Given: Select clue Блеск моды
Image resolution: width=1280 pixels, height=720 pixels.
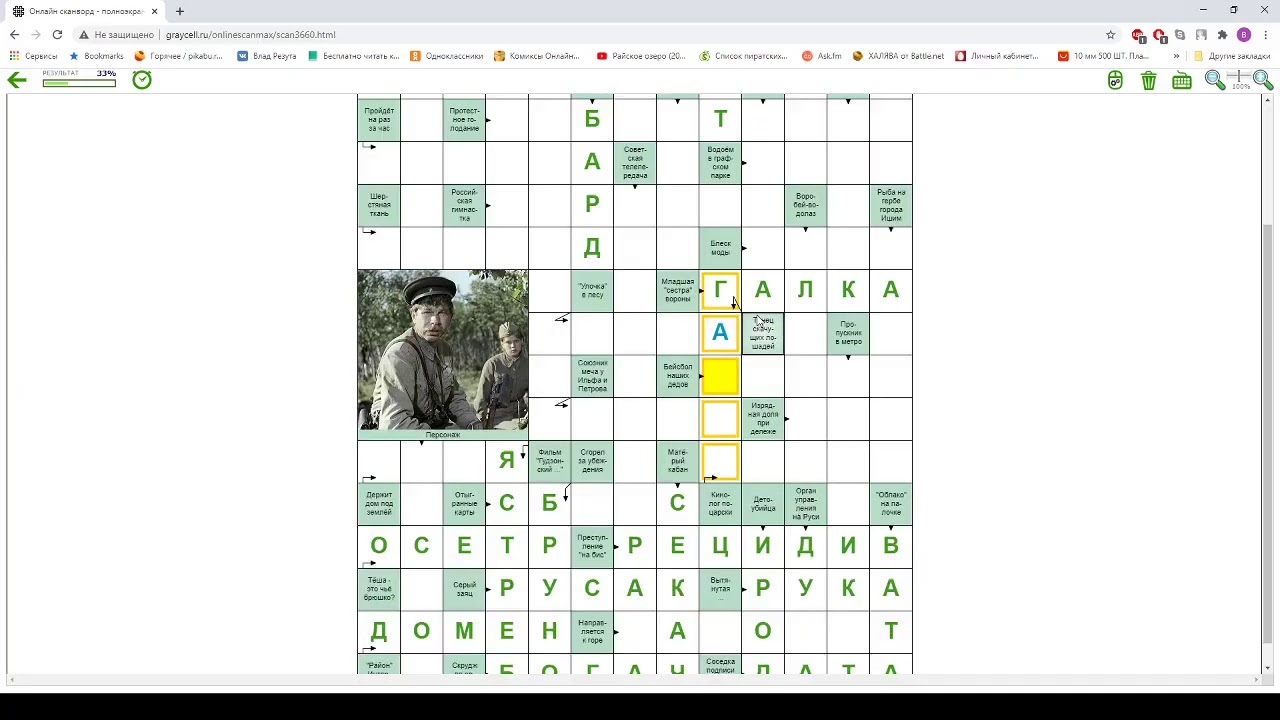Looking at the screenshot, I should (720, 248).
